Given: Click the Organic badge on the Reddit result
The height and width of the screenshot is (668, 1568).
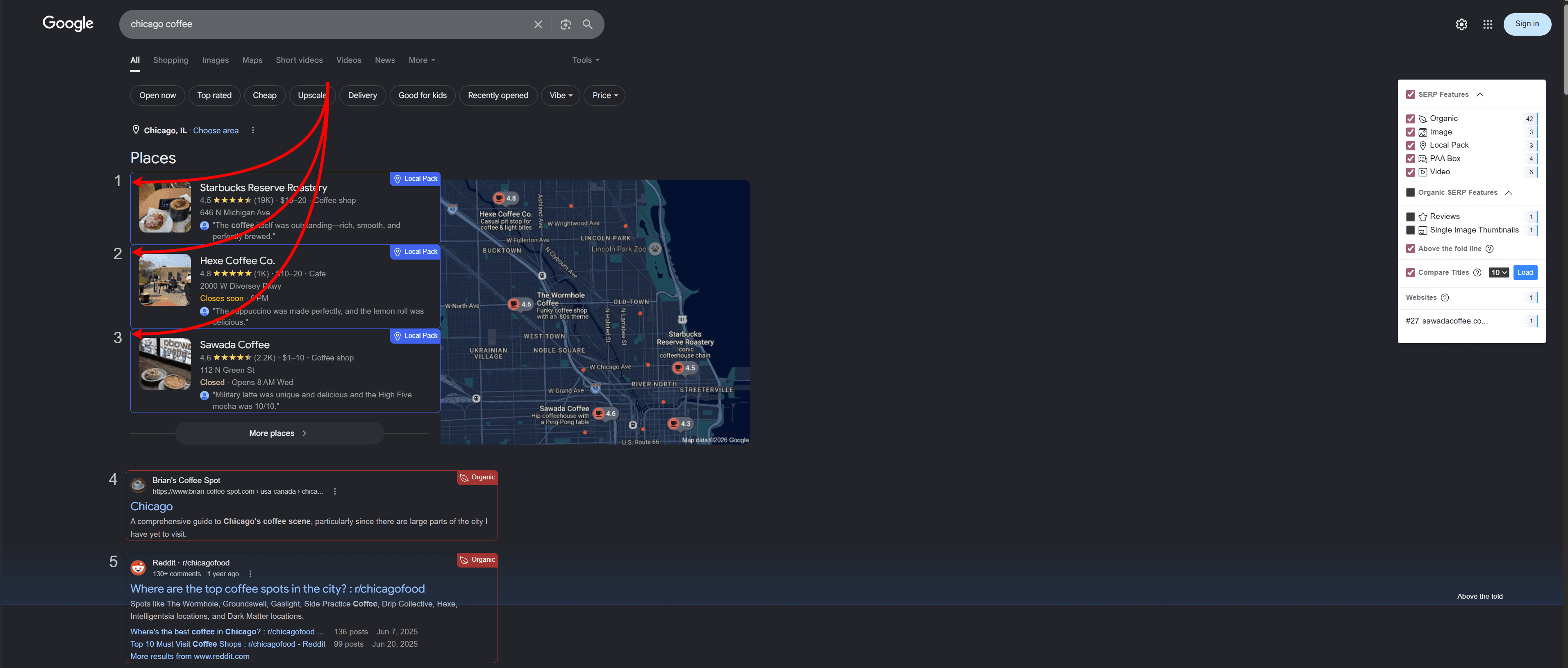Looking at the screenshot, I should click(477, 560).
